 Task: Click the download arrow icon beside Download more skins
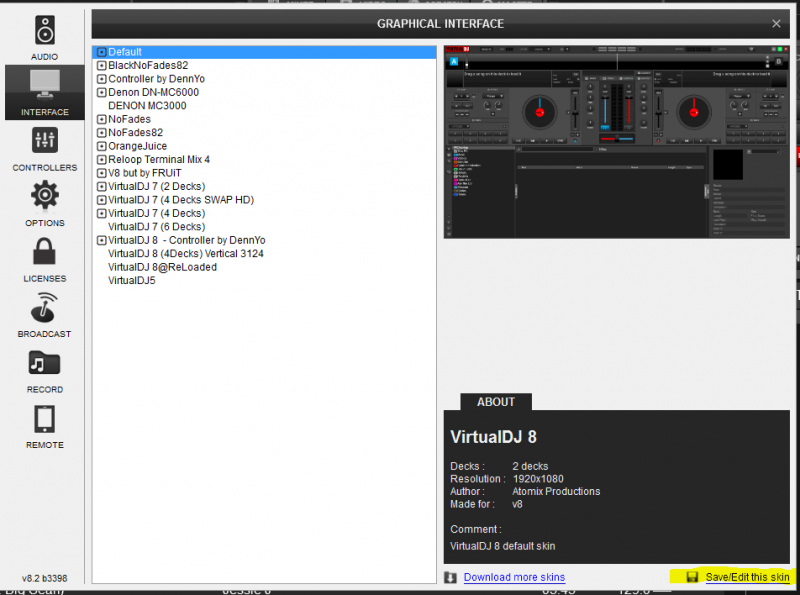coord(451,577)
